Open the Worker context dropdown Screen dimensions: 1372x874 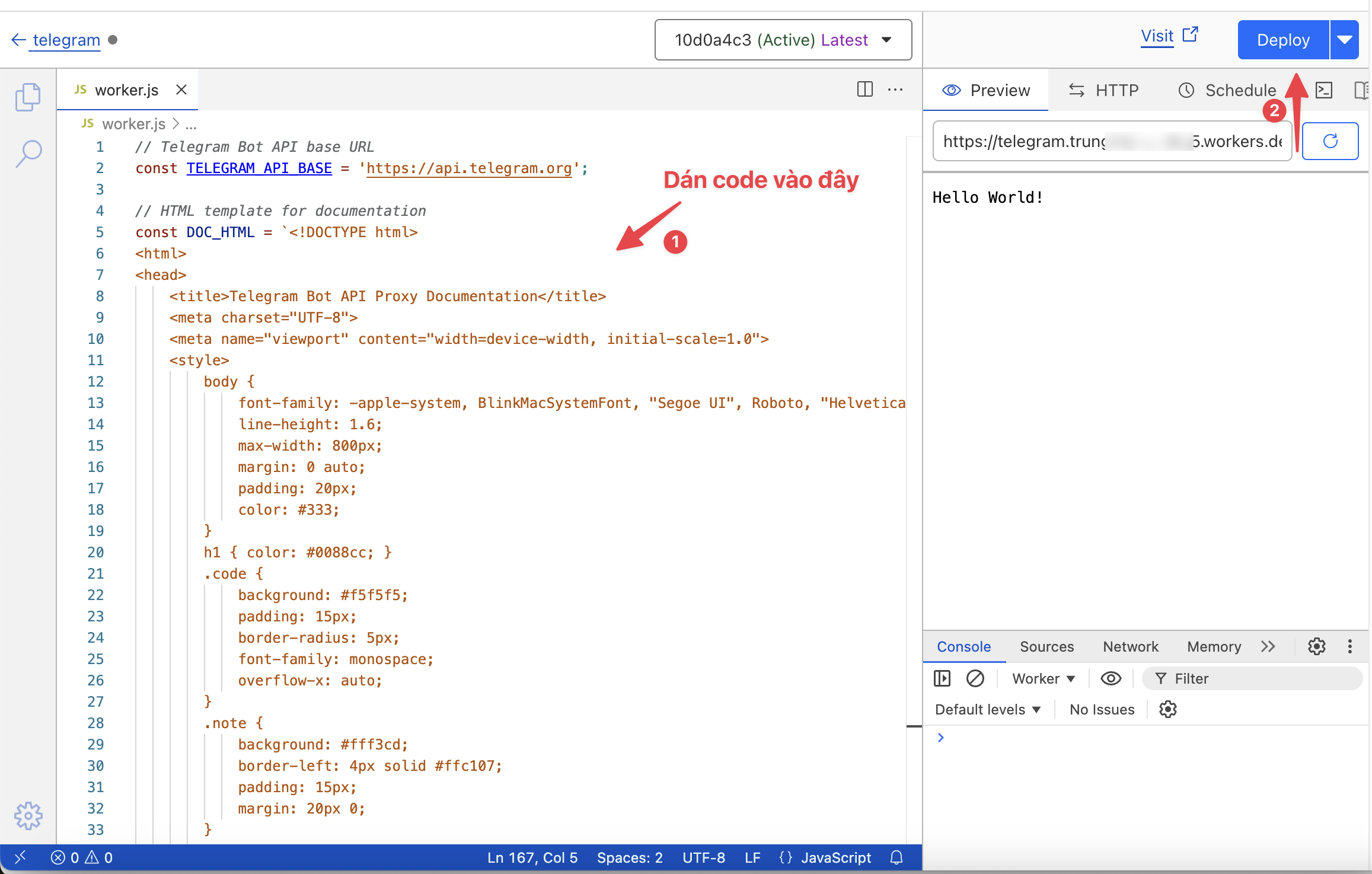point(1043,678)
